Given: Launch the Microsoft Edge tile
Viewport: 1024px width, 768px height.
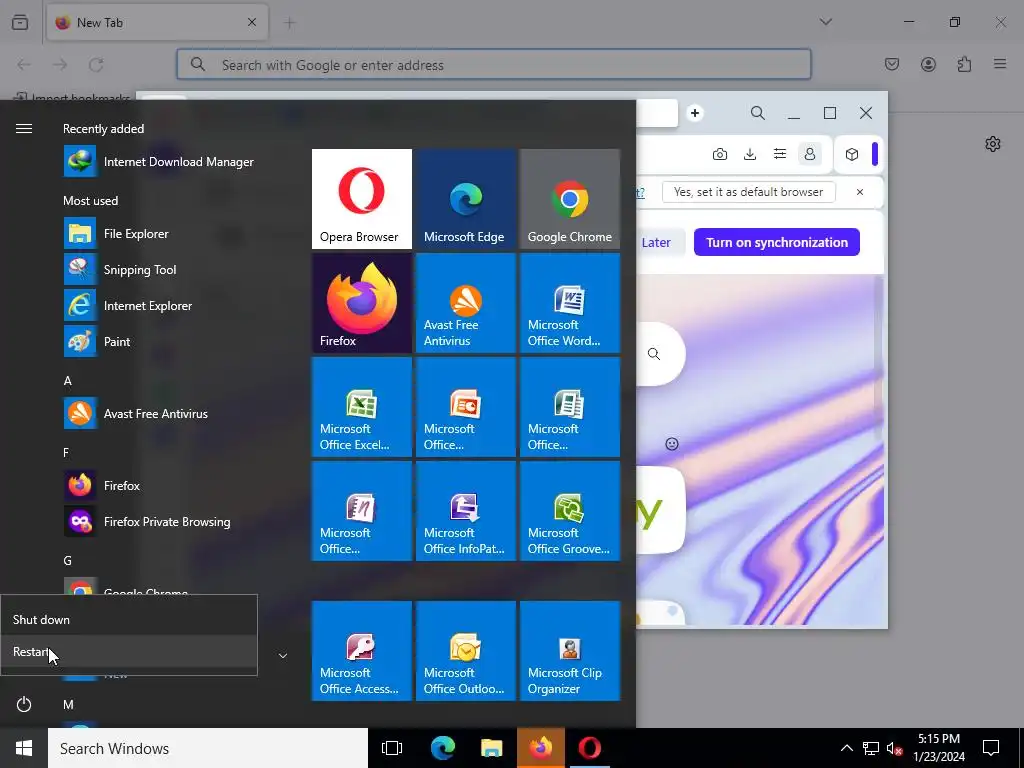Looking at the screenshot, I should pyautogui.click(x=466, y=199).
